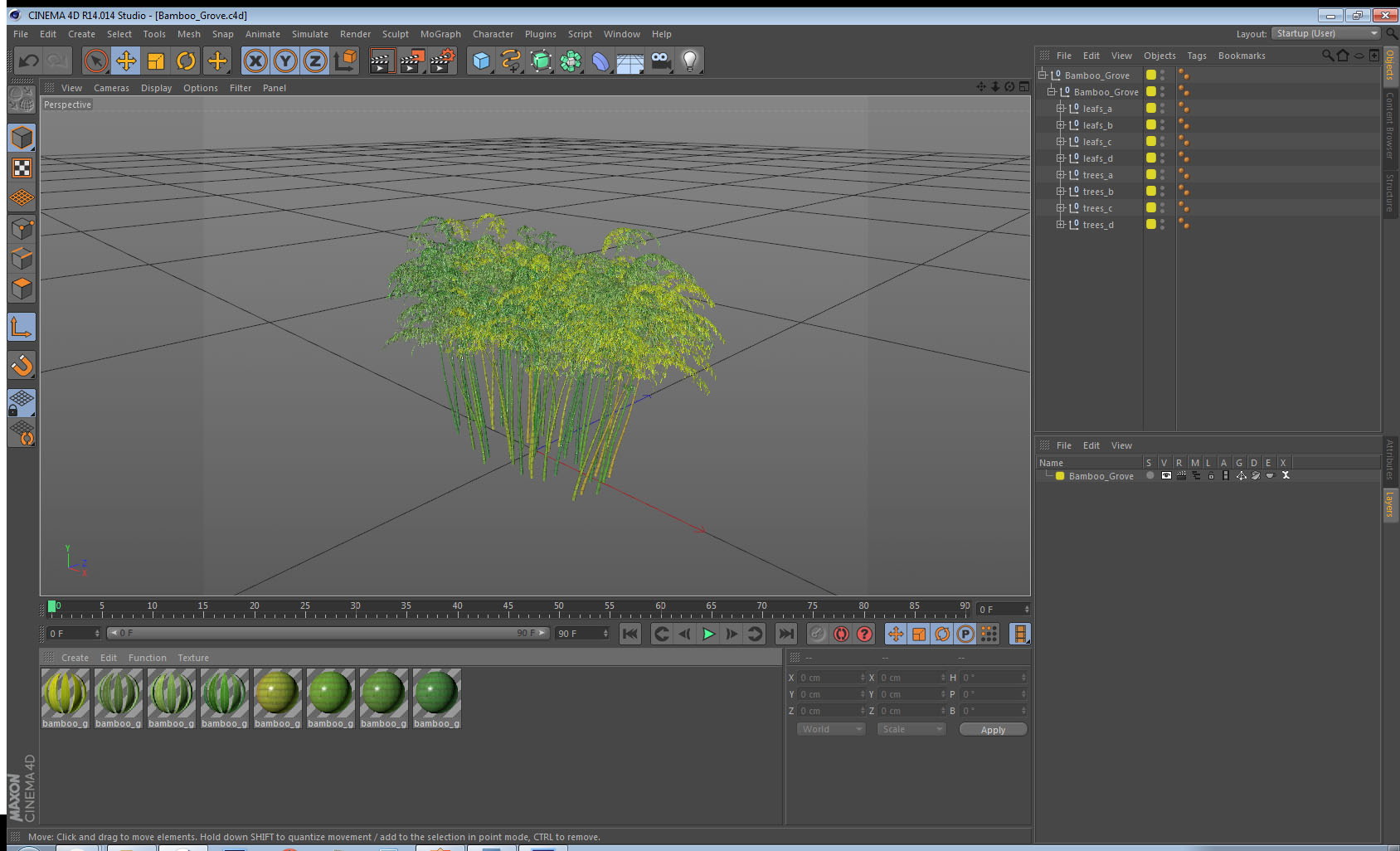Viewport: 1400px width, 851px height.
Task: Click the Apply button
Action: (x=993, y=730)
